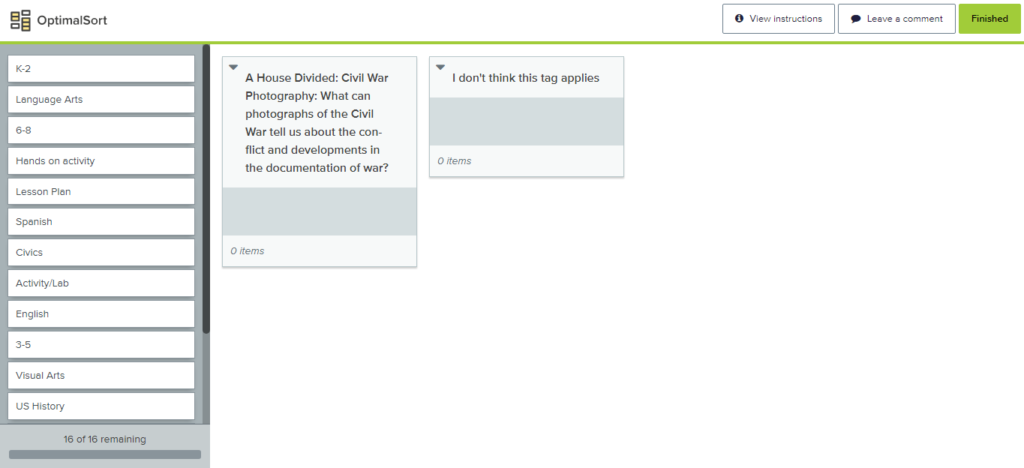Select the Activity/Lab card

(101, 283)
